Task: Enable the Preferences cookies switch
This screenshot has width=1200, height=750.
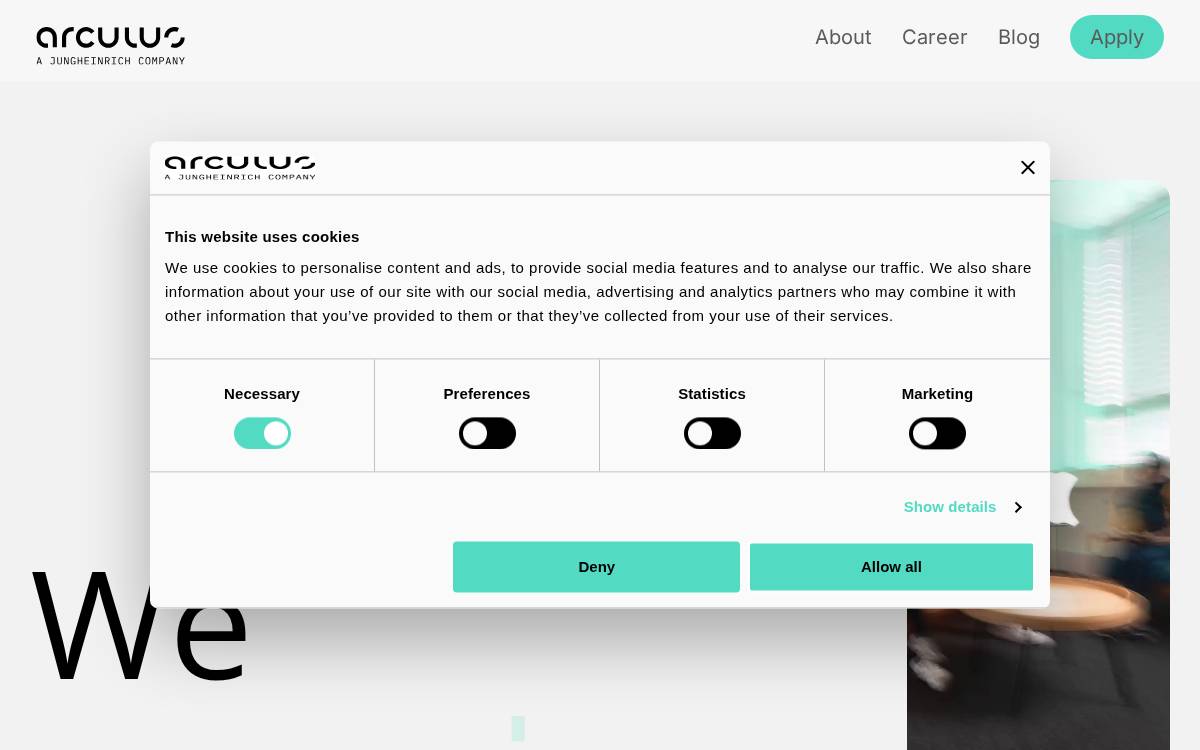Action: [487, 434]
